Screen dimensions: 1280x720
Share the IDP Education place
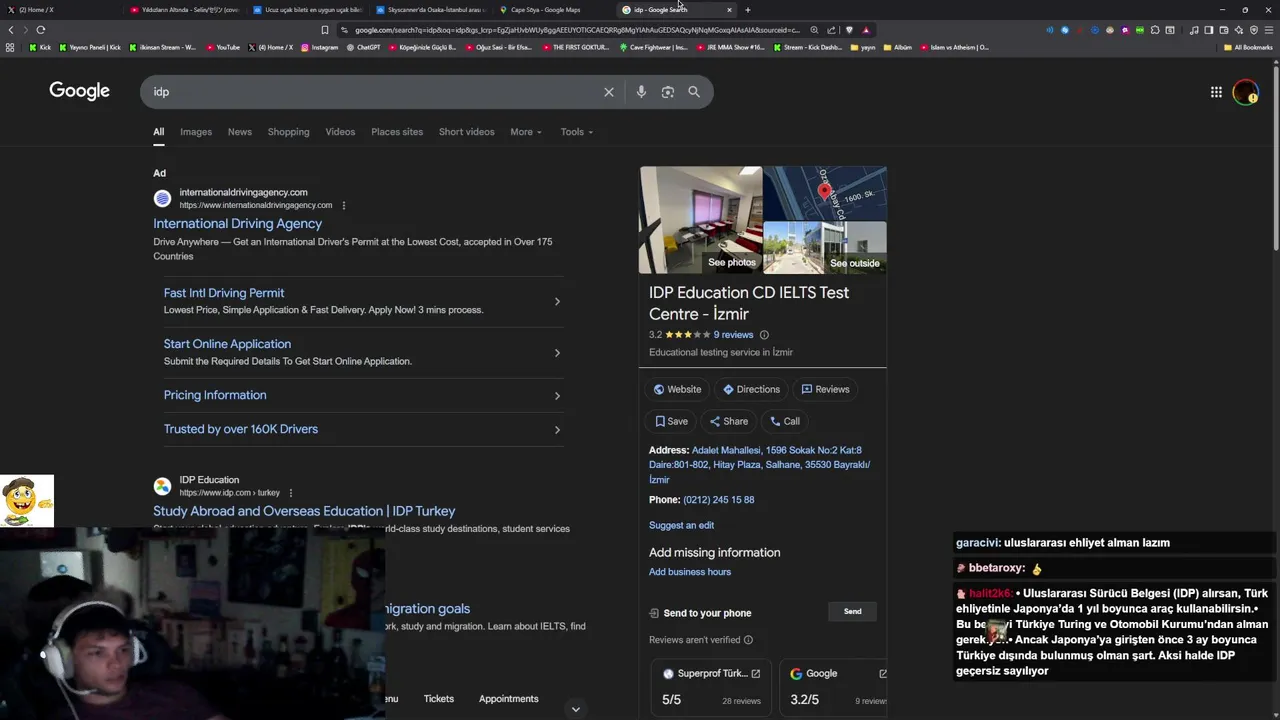pyautogui.click(x=729, y=421)
